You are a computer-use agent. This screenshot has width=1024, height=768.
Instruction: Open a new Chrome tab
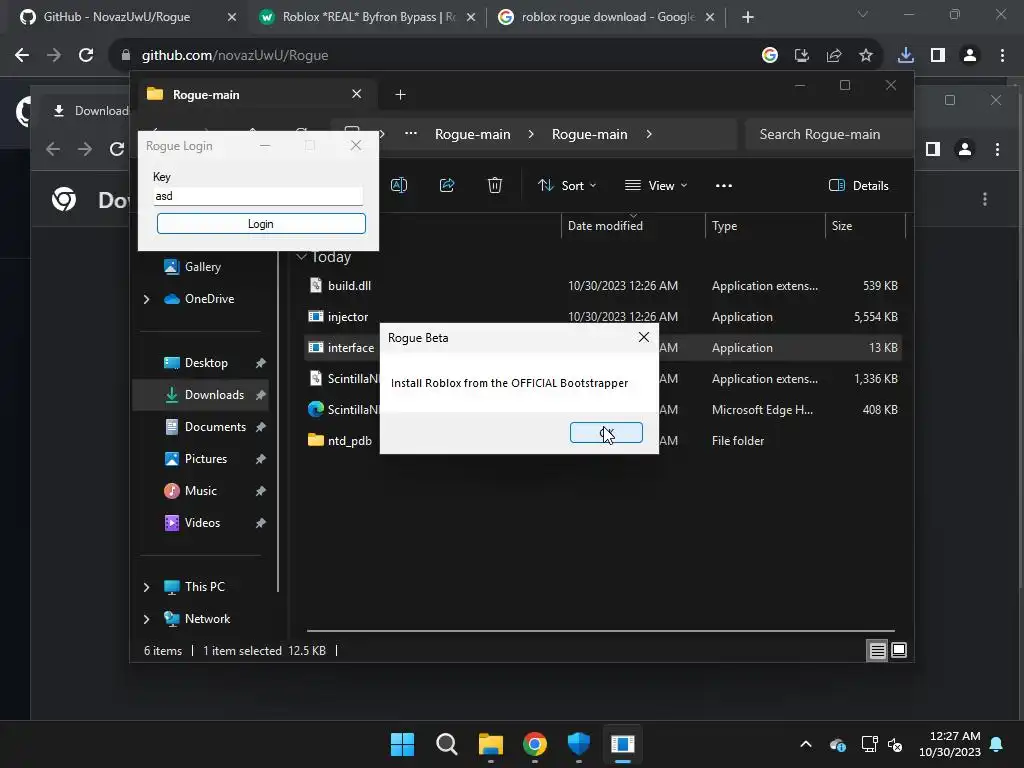(x=748, y=17)
